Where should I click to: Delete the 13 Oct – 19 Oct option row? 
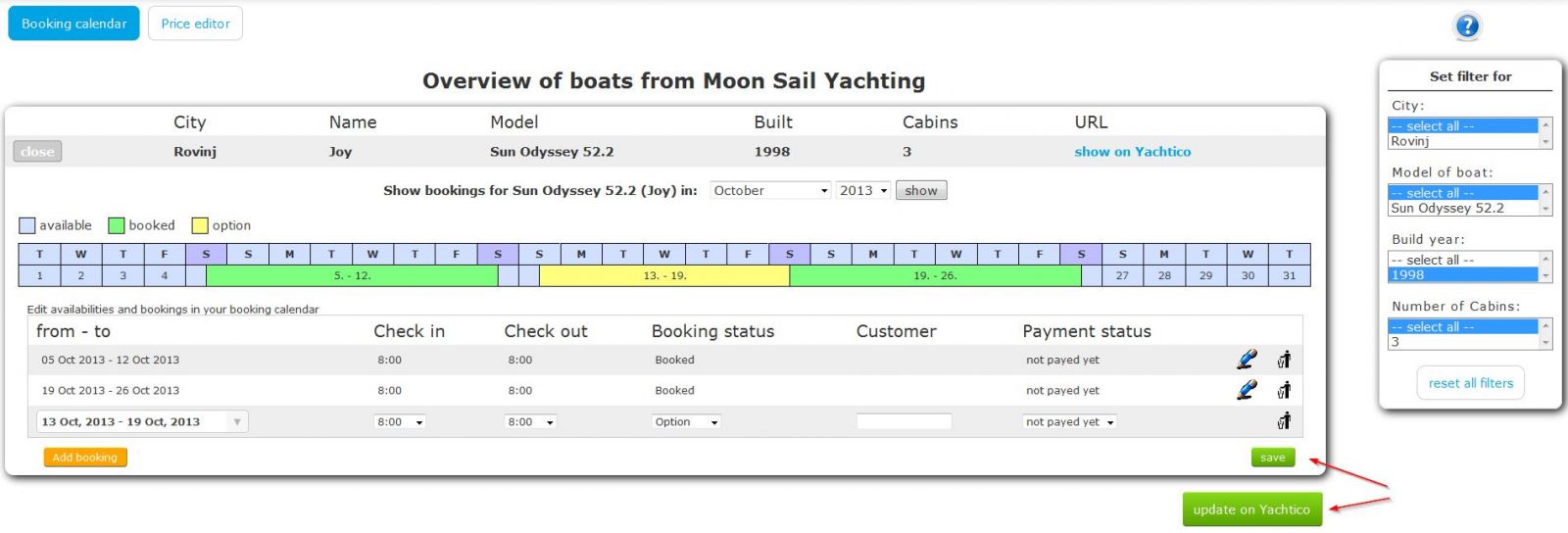point(1284,421)
